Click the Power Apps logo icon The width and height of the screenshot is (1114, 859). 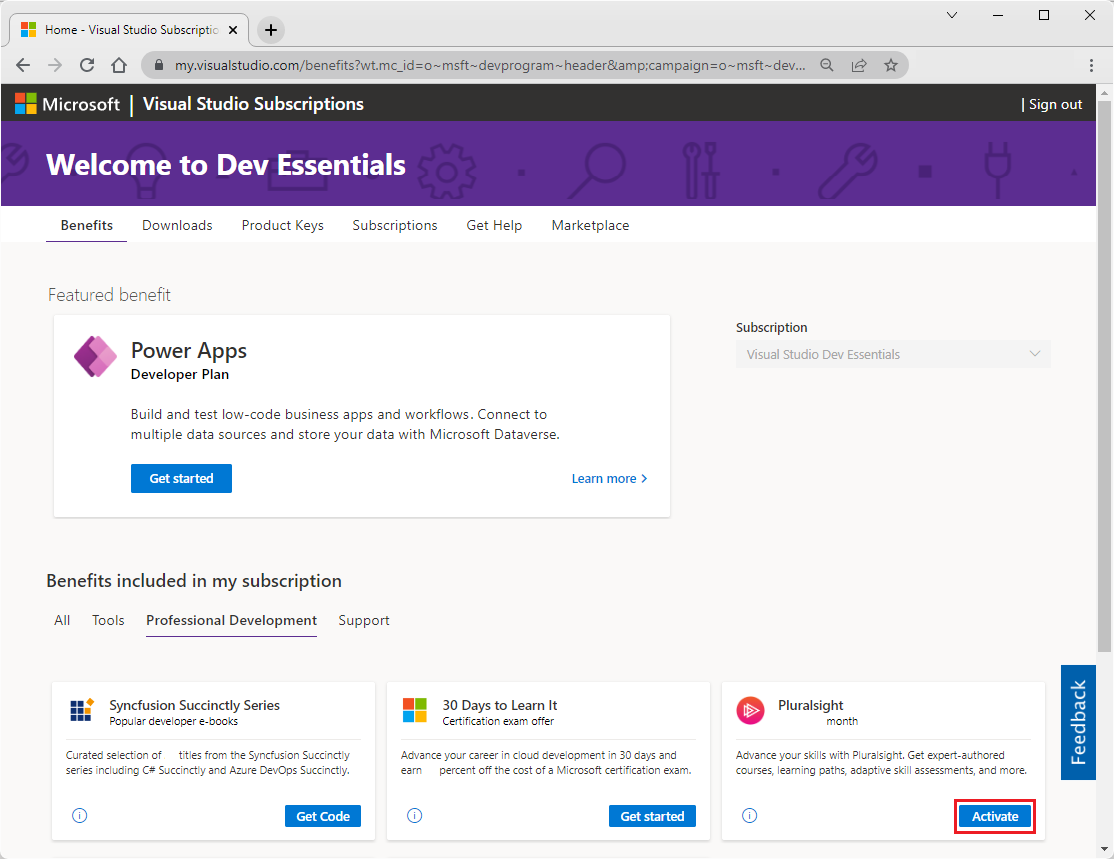[96, 357]
